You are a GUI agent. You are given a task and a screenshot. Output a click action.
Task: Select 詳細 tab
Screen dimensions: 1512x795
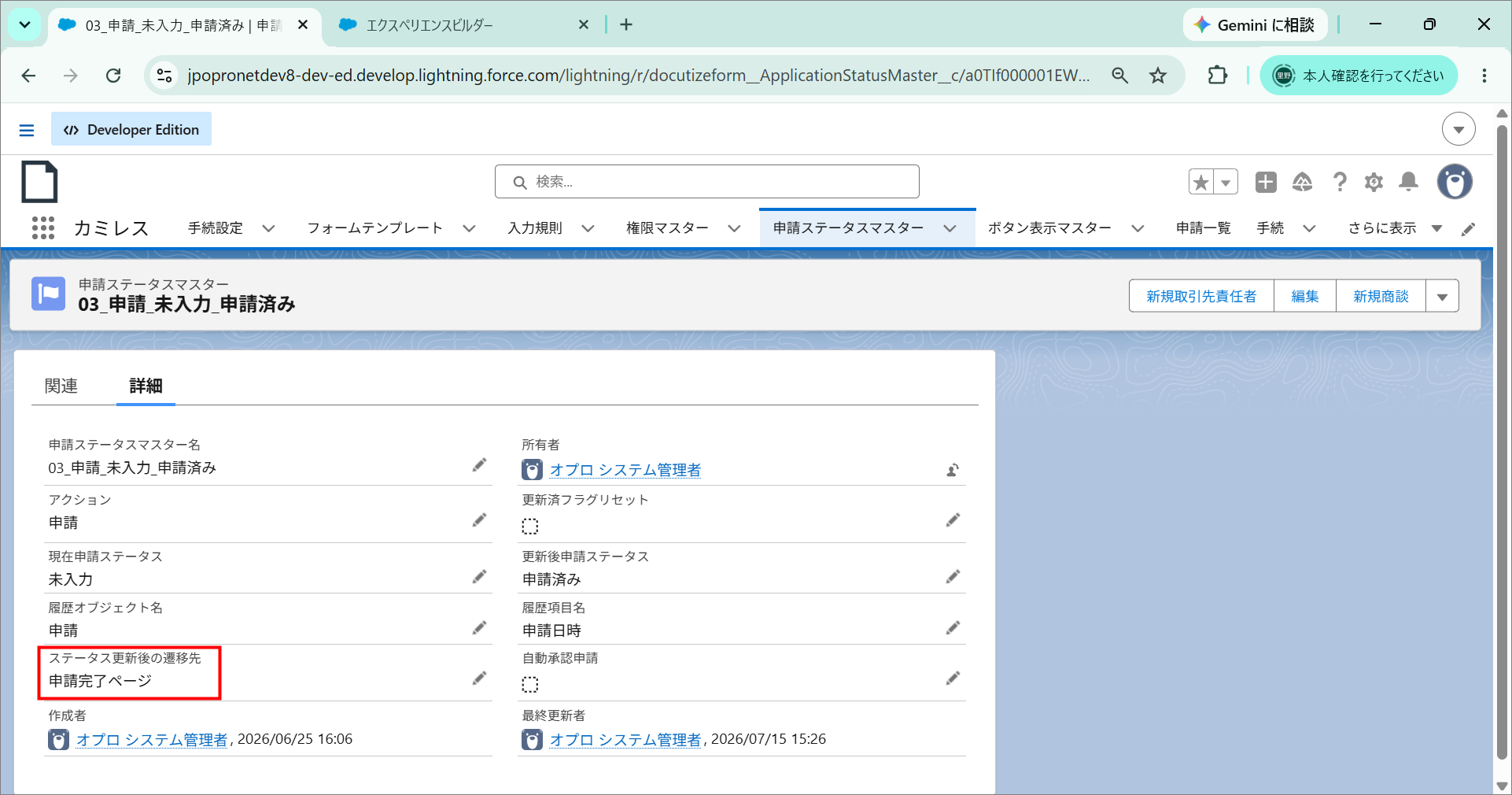pos(146,386)
